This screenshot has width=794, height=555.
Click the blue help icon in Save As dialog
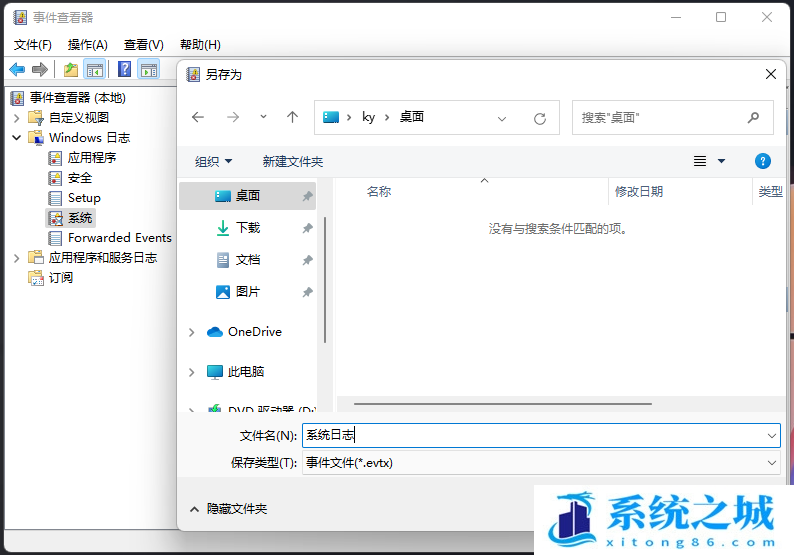pyautogui.click(x=762, y=161)
